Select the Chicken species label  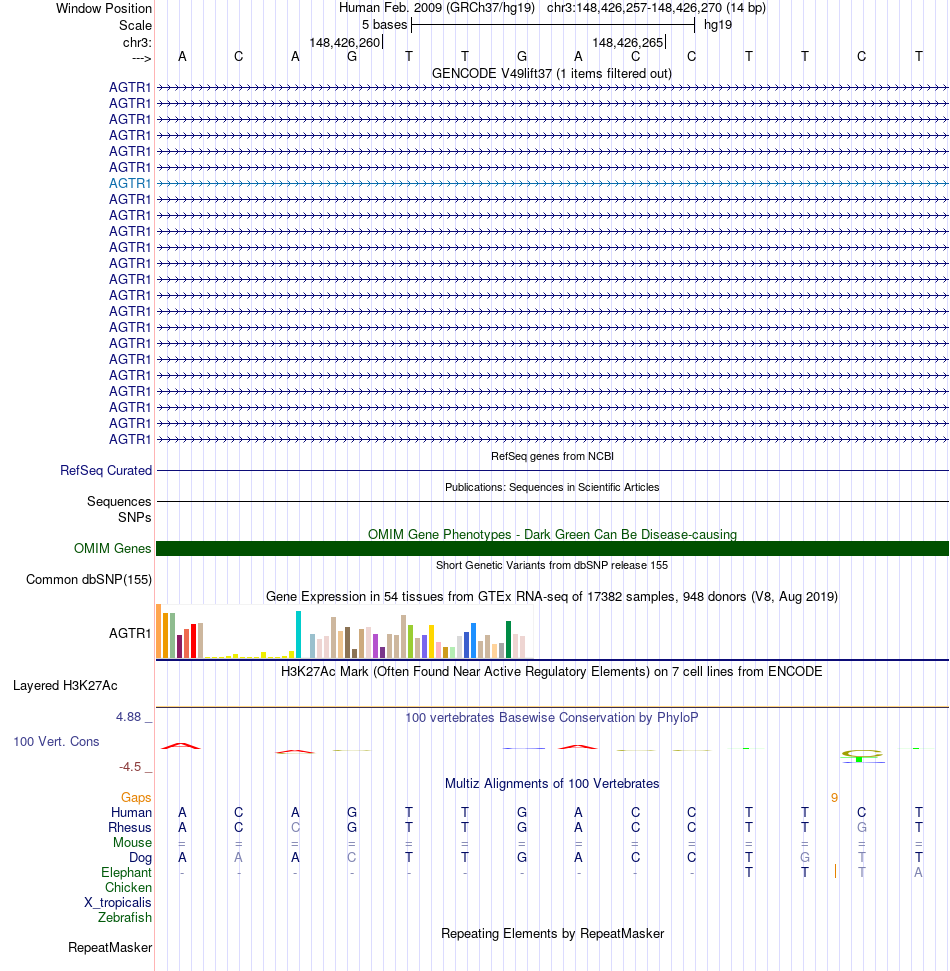point(128,887)
